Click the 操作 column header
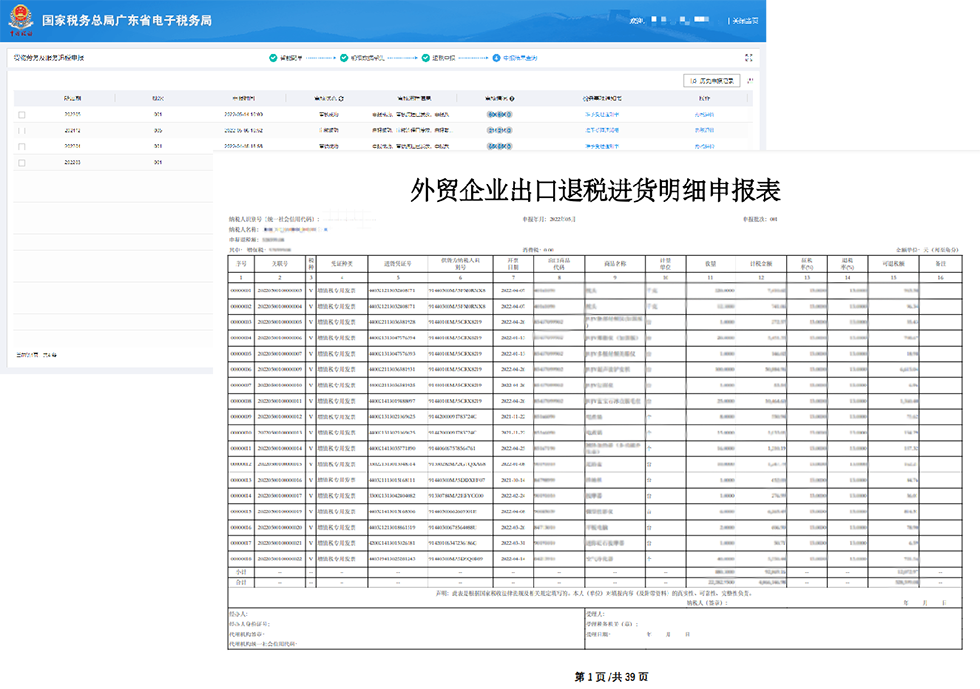The height and width of the screenshot is (689, 980). coord(704,98)
